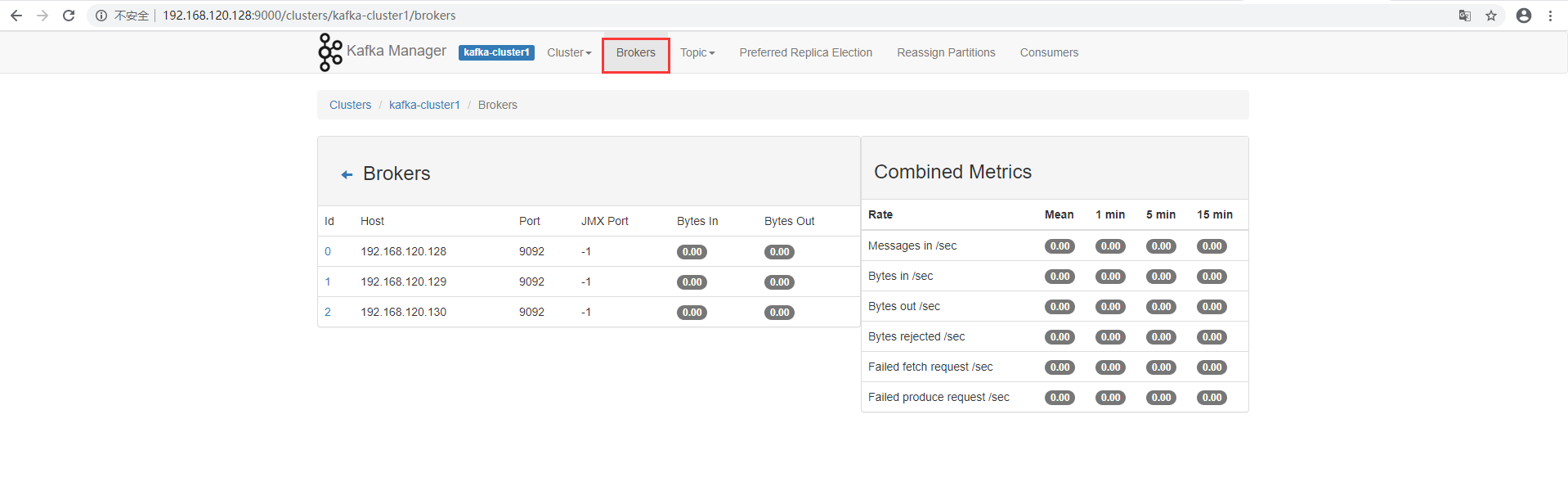Go to the Consumers page
1568x482 pixels.
coord(1049,52)
